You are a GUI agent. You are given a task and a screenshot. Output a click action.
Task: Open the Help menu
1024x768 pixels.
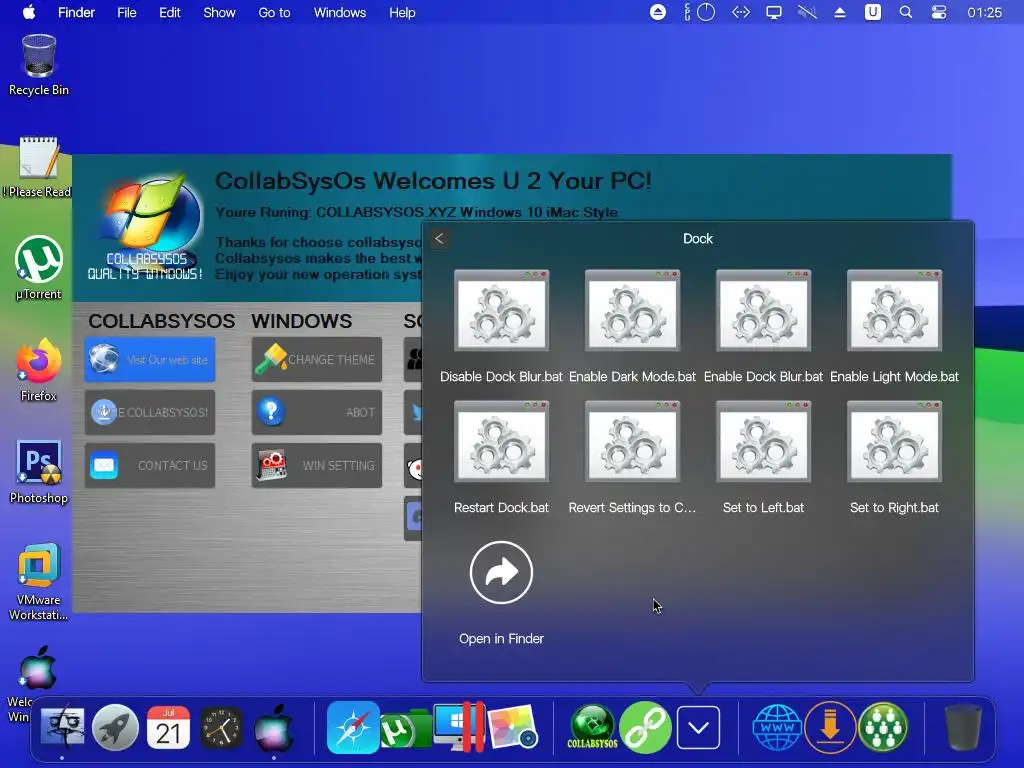[402, 12]
